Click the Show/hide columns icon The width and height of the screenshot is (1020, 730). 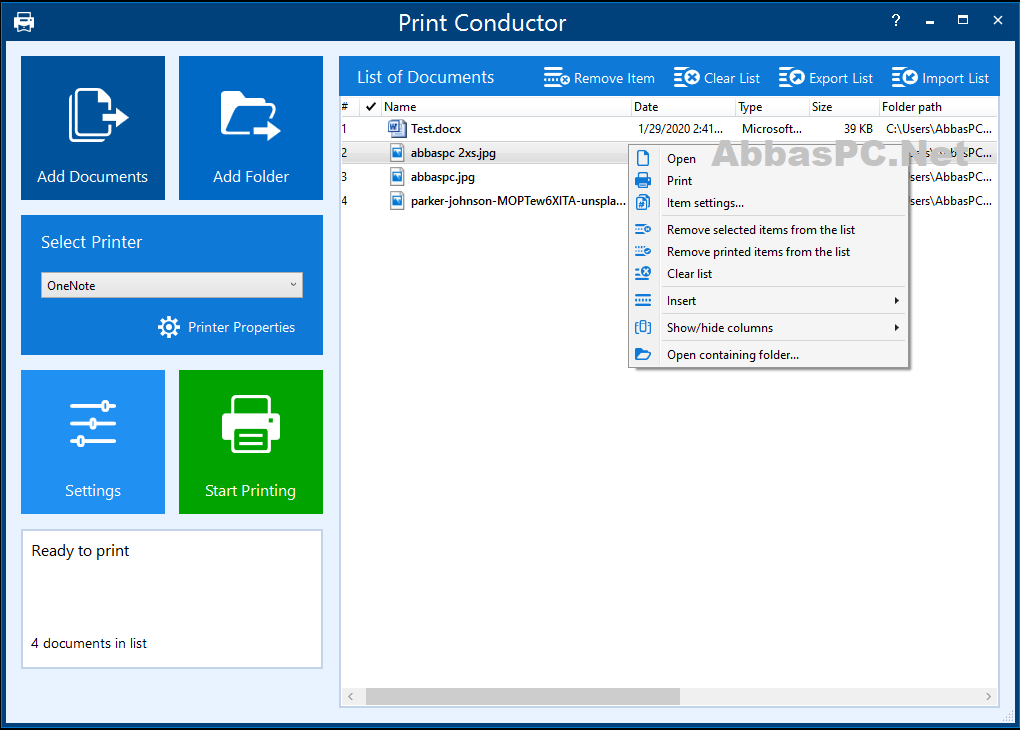(x=643, y=327)
